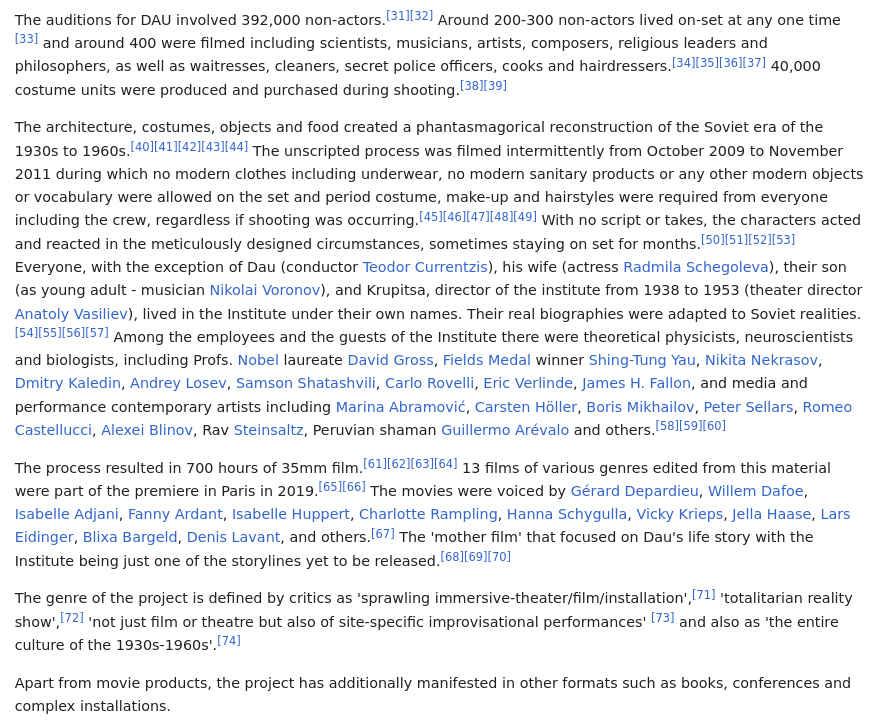Follow the Isabelle Huppert link
The width and height of the screenshot is (881, 721).
pyautogui.click(x=290, y=514)
